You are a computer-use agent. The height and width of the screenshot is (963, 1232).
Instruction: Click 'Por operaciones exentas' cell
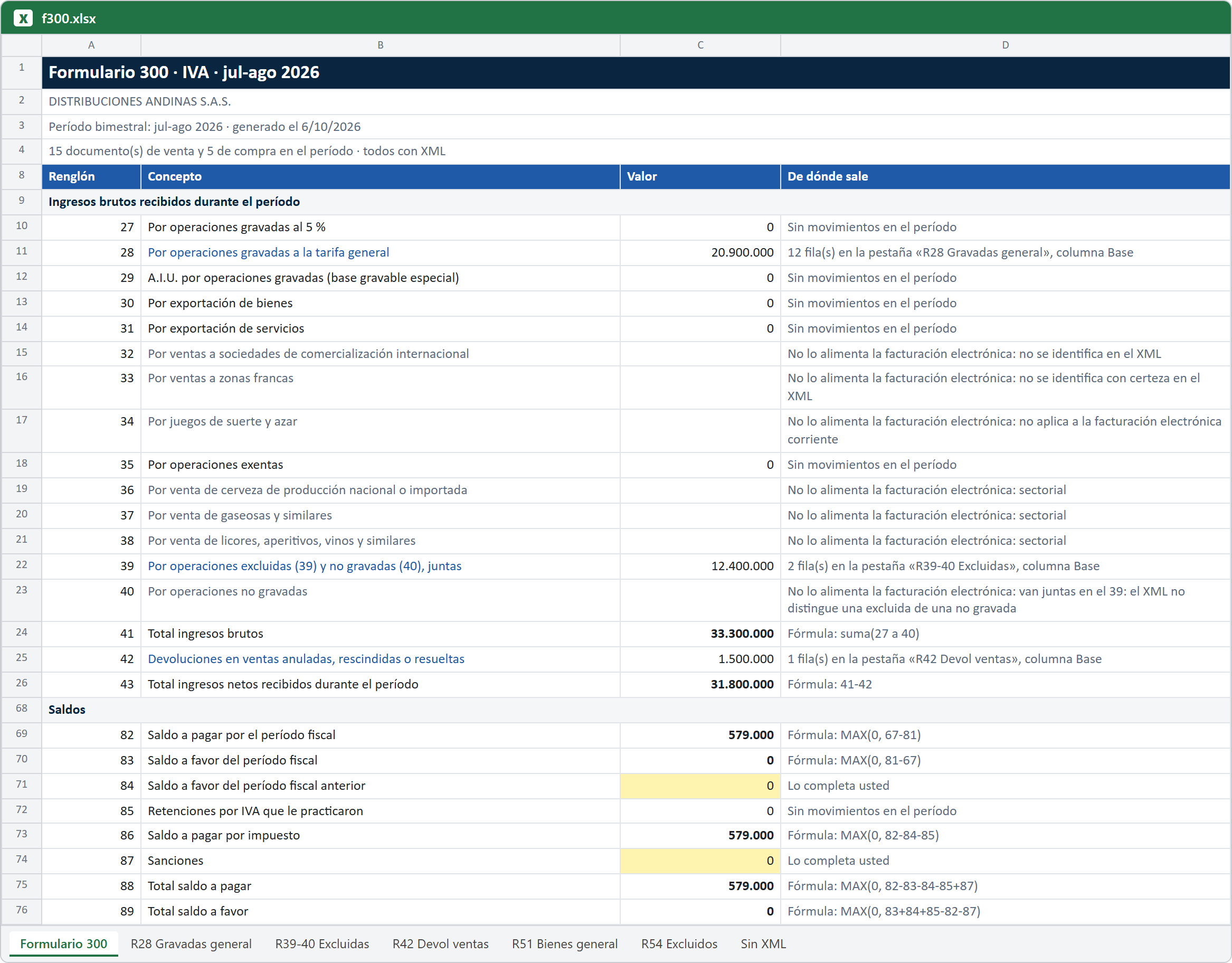click(380, 465)
